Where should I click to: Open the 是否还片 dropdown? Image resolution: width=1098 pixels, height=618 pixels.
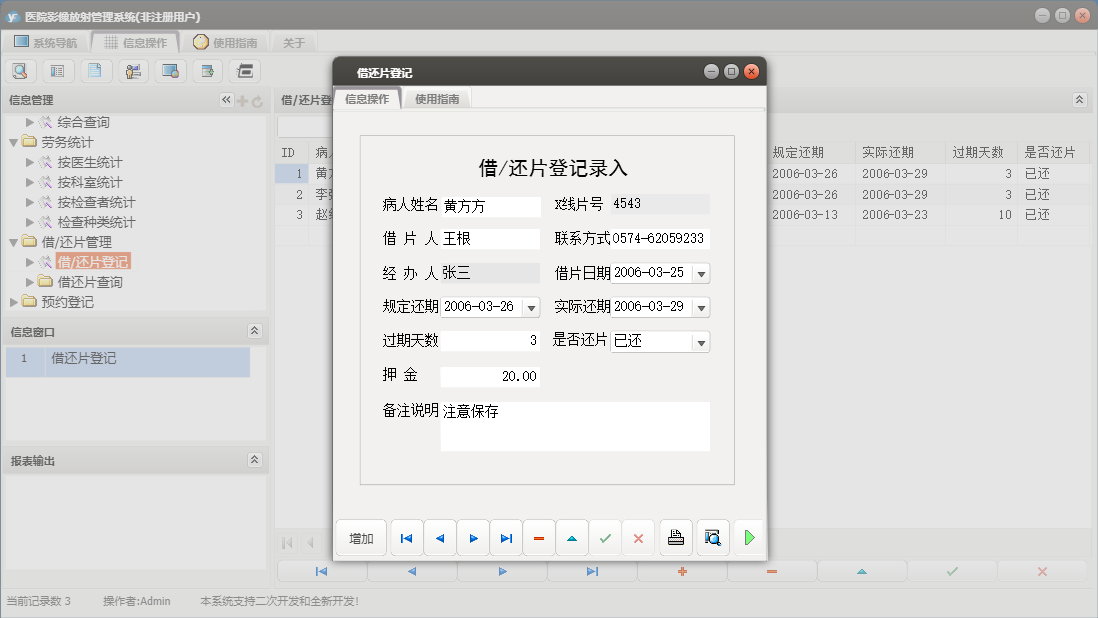pyautogui.click(x=700, y=341)
